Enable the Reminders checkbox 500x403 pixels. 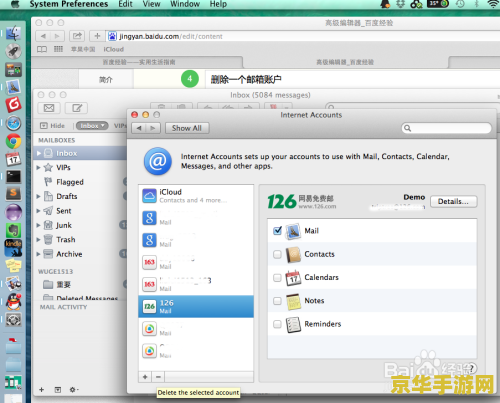[277, 324]
